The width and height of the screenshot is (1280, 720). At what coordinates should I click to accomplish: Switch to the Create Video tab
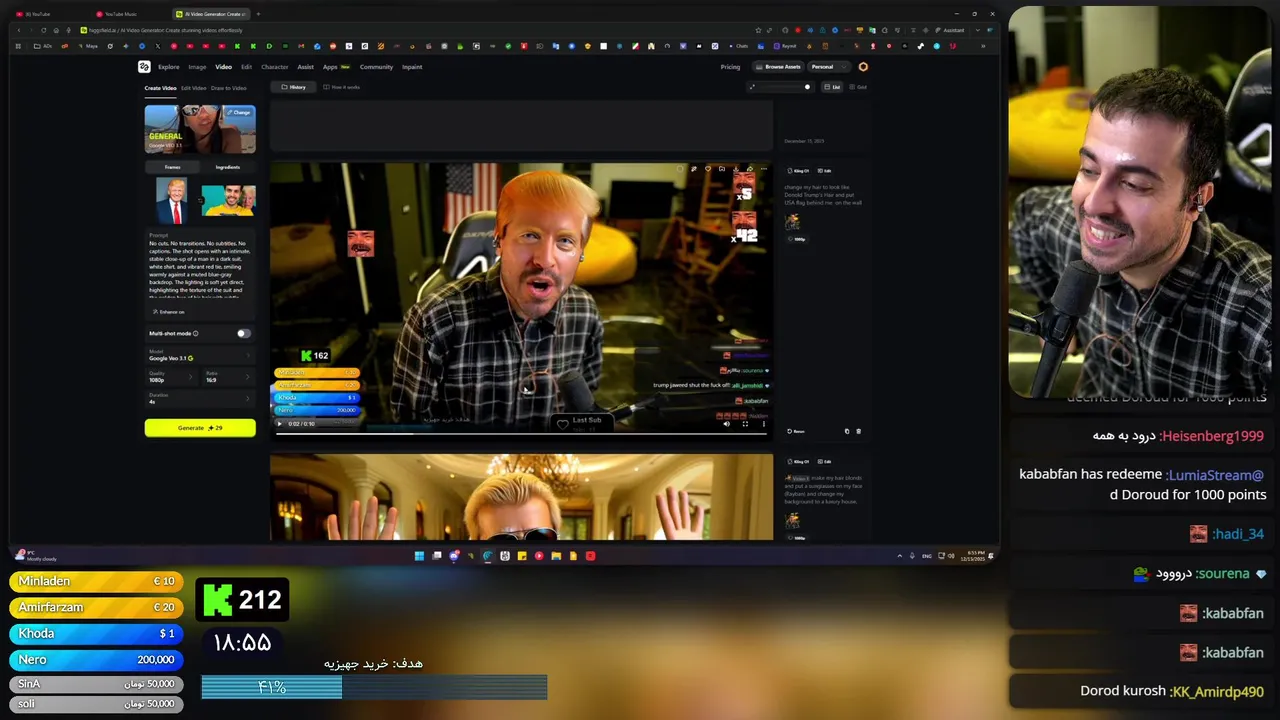(x=160, y=88)
